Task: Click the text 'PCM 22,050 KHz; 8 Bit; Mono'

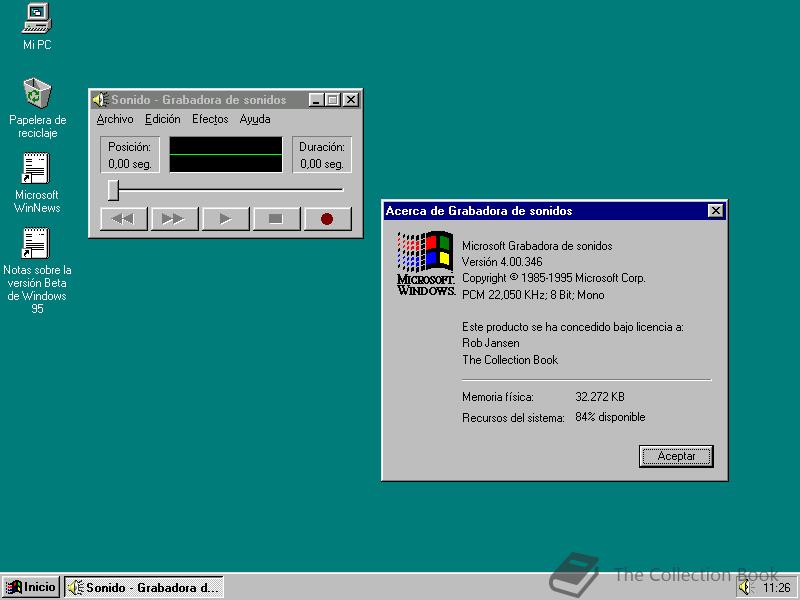Action: point(533,295)
